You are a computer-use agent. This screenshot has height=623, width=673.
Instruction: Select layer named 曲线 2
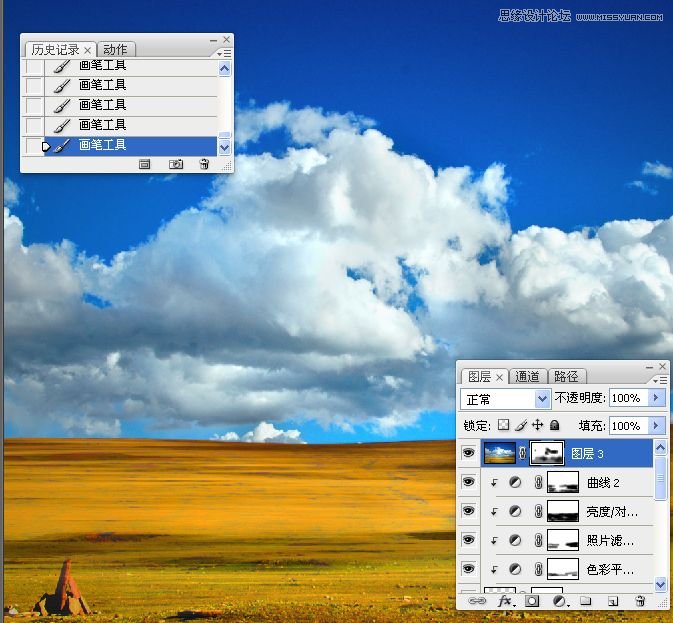click(x=603, y=483)
